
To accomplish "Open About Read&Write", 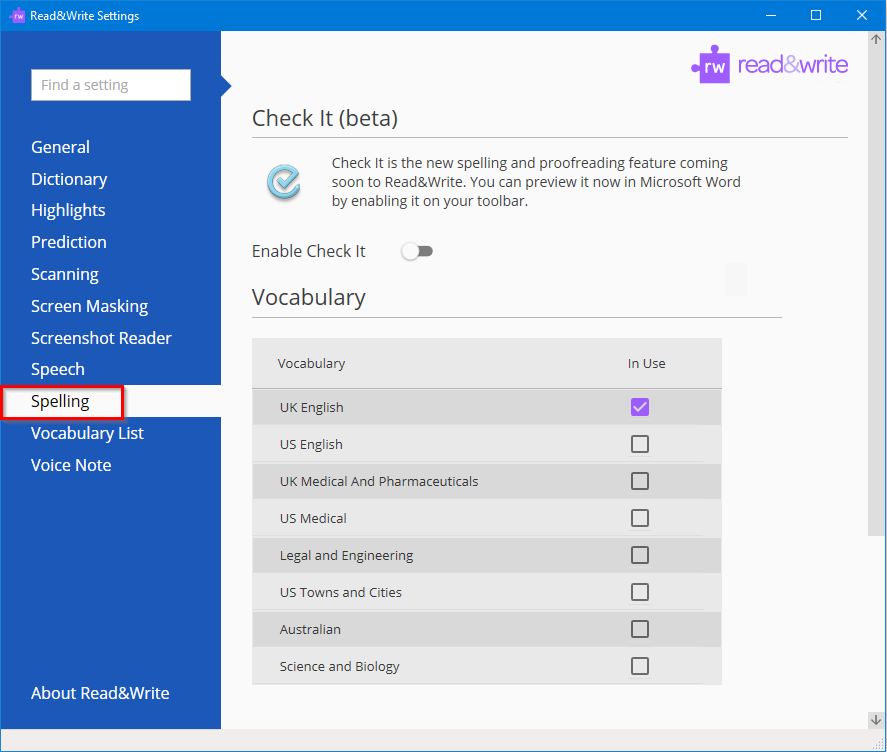I will coord(100,693).
